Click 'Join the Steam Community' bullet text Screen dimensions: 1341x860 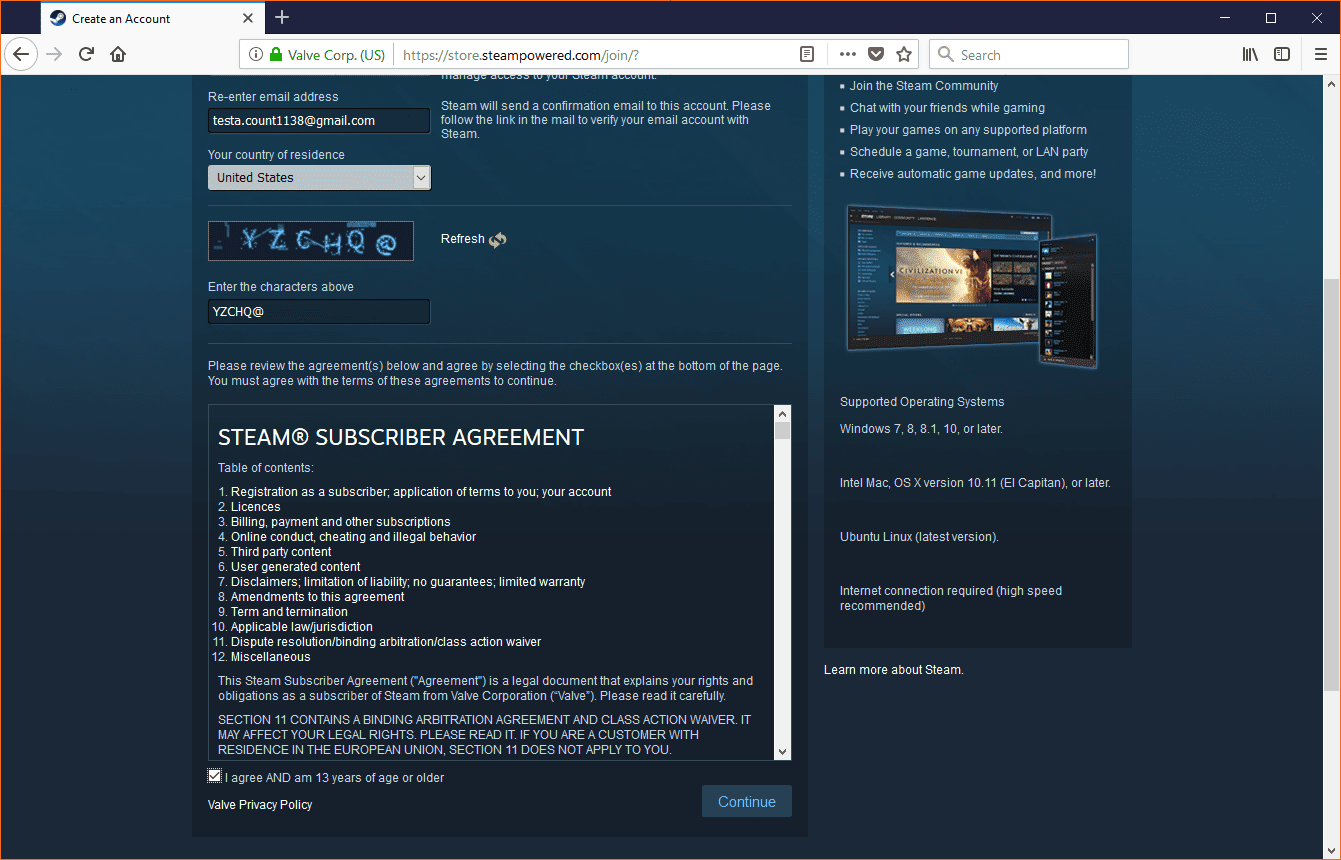924,86
